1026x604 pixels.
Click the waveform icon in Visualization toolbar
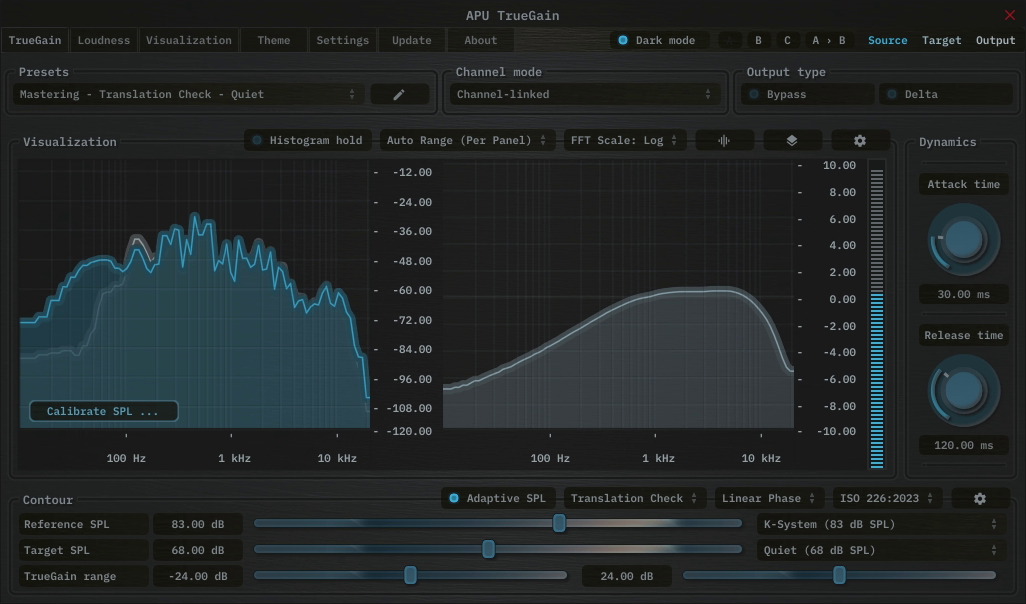pyautogui.click(x=723, y=141)
